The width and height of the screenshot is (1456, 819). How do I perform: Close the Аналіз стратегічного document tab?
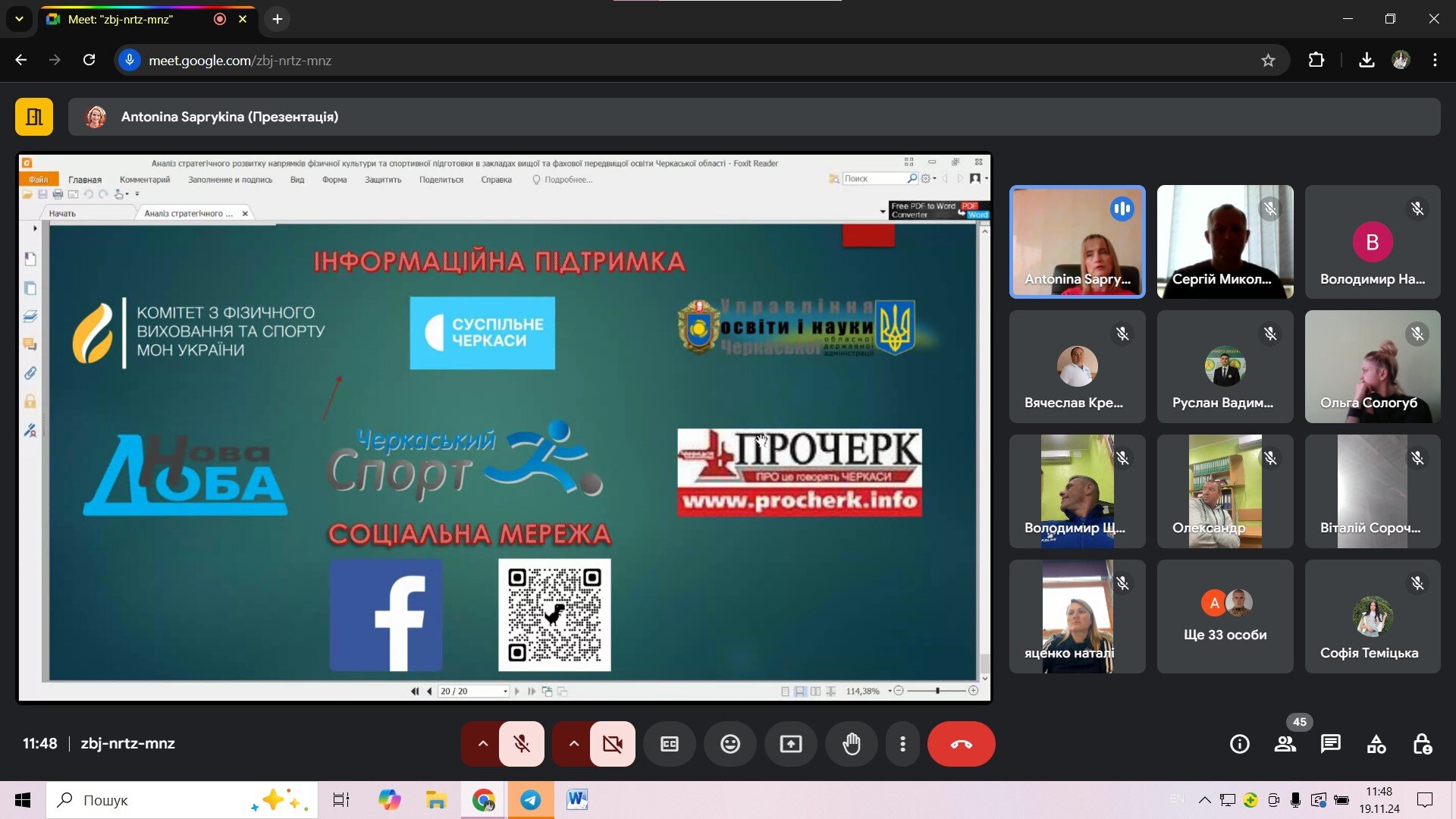point(245,214)
